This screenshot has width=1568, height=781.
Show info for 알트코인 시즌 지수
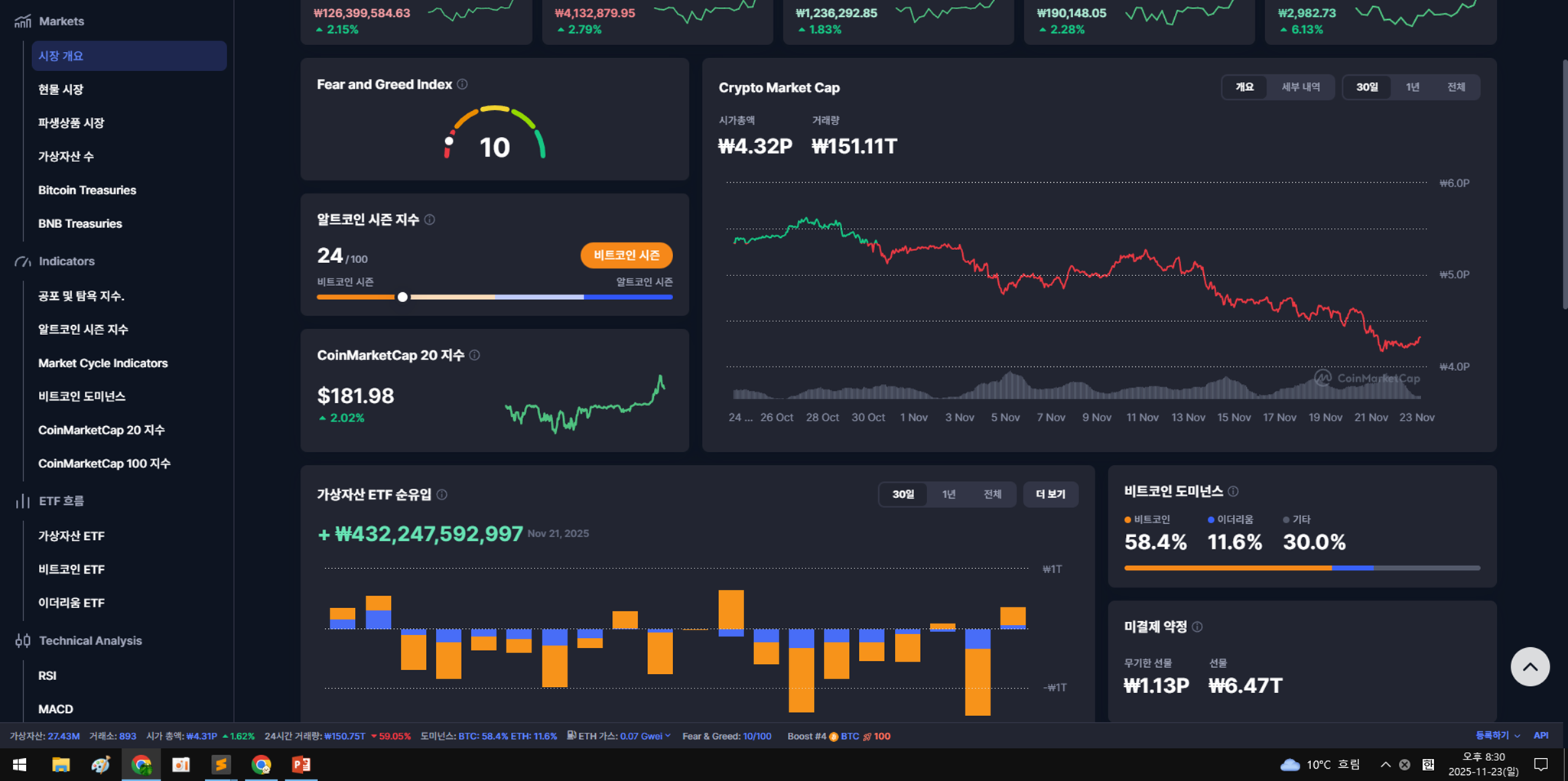click(x=430, y=220)
